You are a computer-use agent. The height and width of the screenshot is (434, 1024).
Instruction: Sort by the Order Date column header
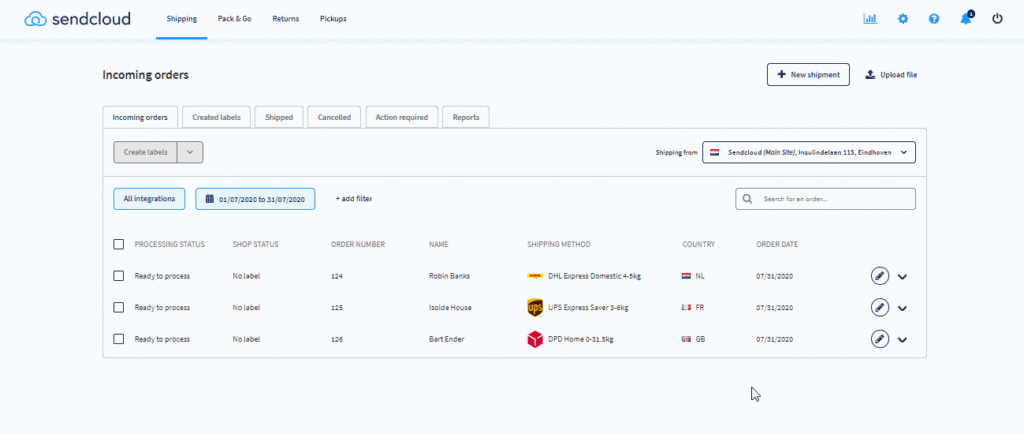click(777, 244)
